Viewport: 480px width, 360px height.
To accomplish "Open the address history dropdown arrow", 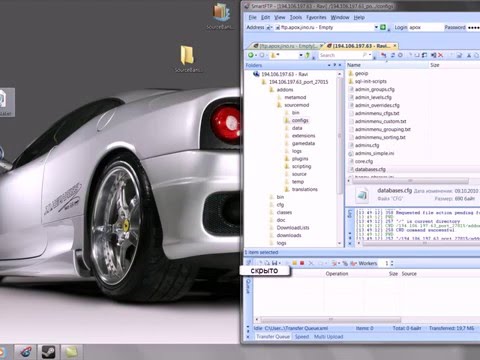I will tap(376, 27).
